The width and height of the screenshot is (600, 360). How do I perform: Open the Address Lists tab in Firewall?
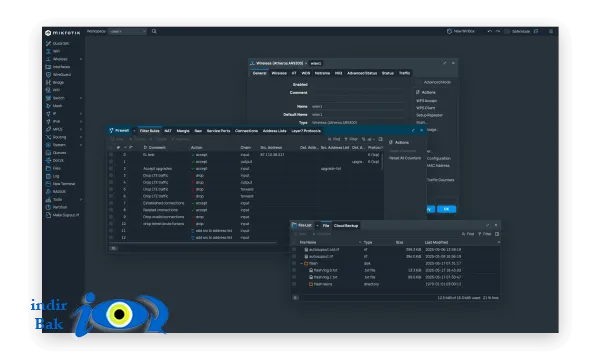pos(274,131)
